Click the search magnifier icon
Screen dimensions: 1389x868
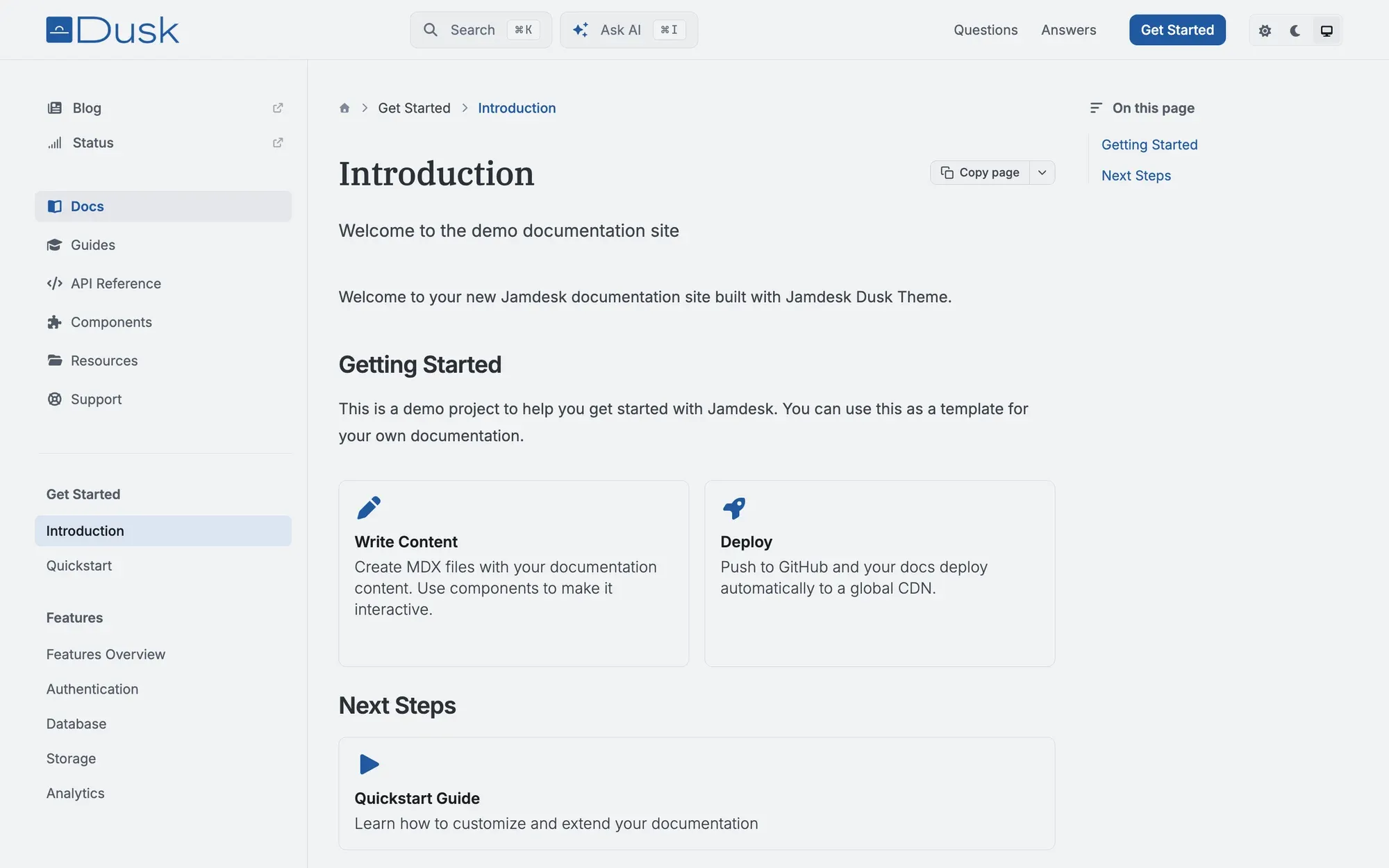coord(431,30)
